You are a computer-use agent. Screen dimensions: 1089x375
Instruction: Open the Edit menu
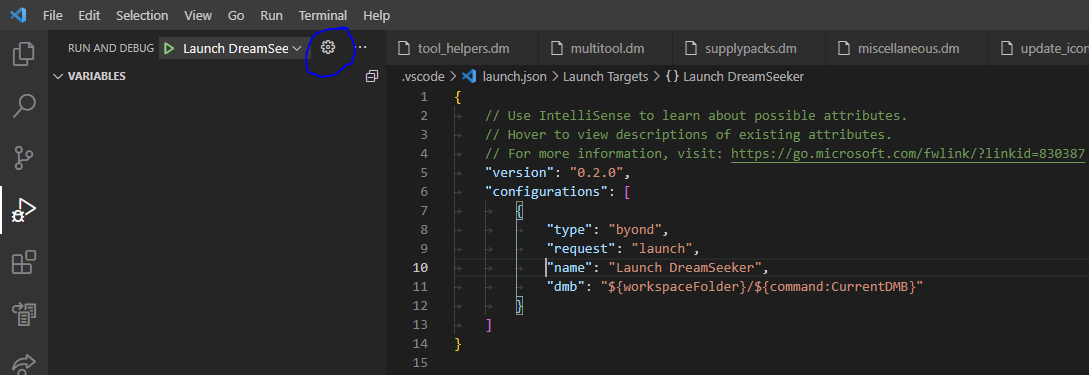pyautogui.click(x=89, y=15)
